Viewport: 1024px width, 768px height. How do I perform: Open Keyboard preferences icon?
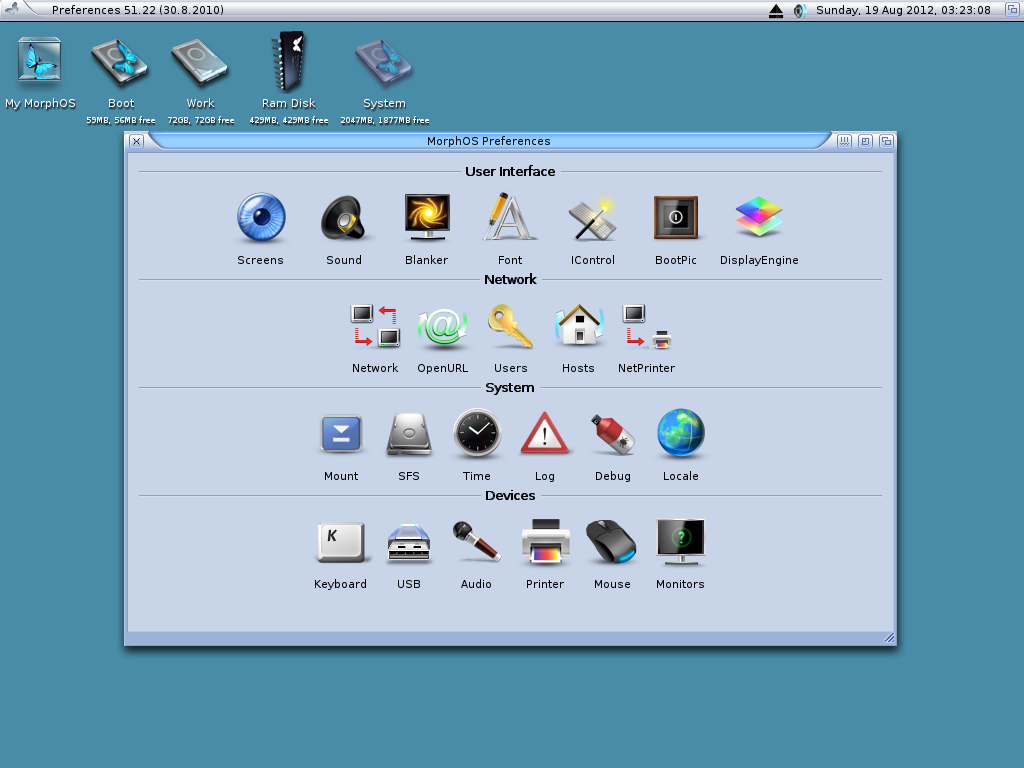(340, 542)
